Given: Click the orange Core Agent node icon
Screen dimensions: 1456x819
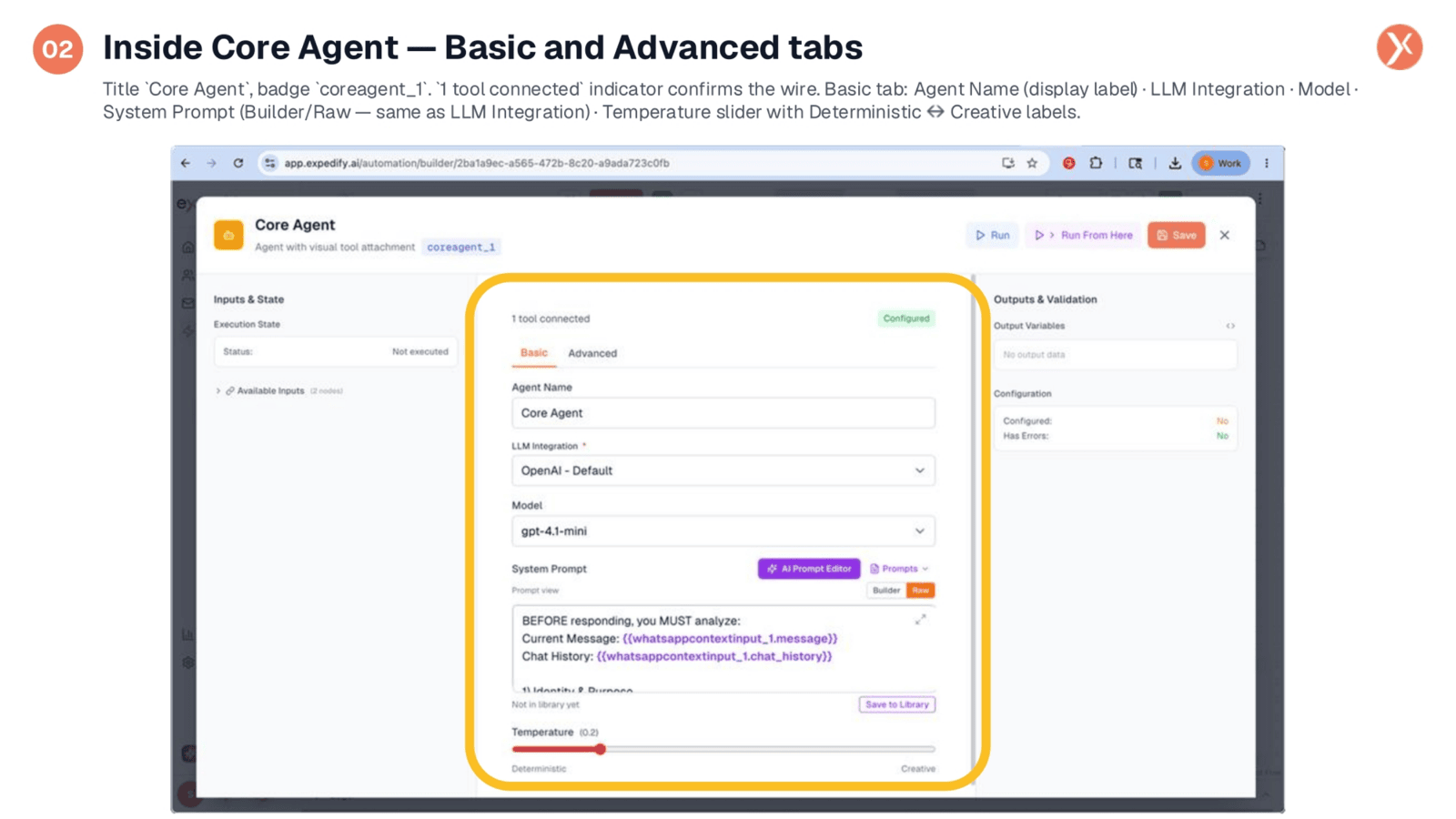Looking at the screenshot, I should [228, 235].
